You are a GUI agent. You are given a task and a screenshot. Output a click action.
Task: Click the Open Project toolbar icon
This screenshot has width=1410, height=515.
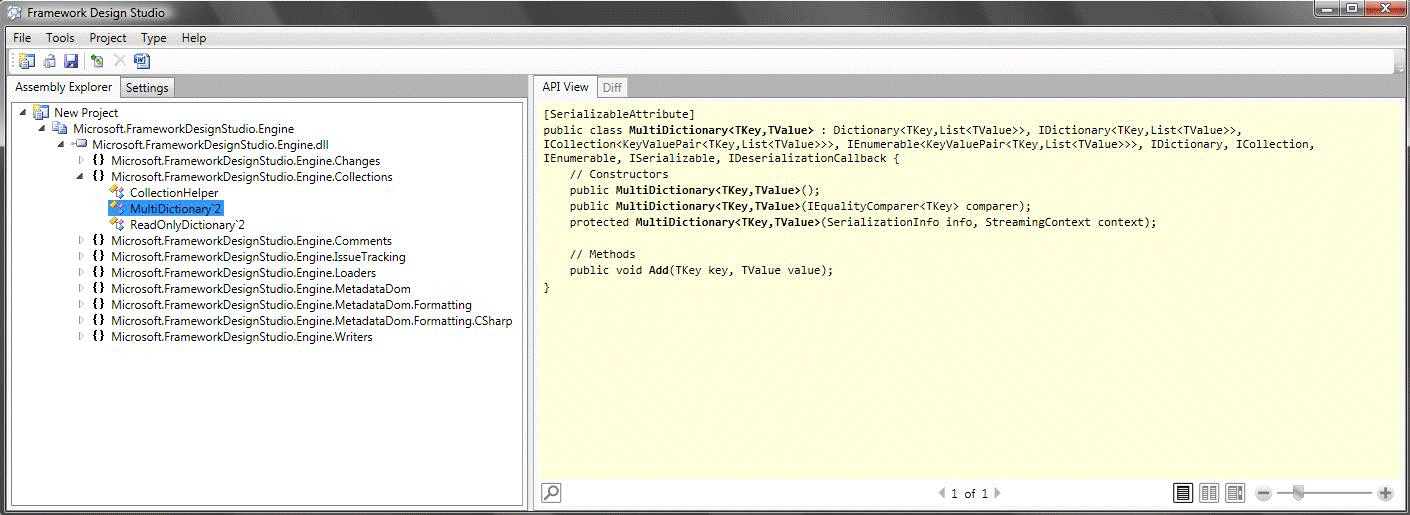point(49,62)
